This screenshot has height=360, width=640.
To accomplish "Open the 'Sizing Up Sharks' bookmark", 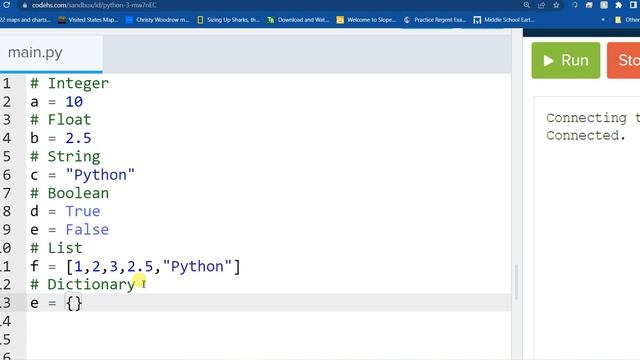I will [228, 20].
